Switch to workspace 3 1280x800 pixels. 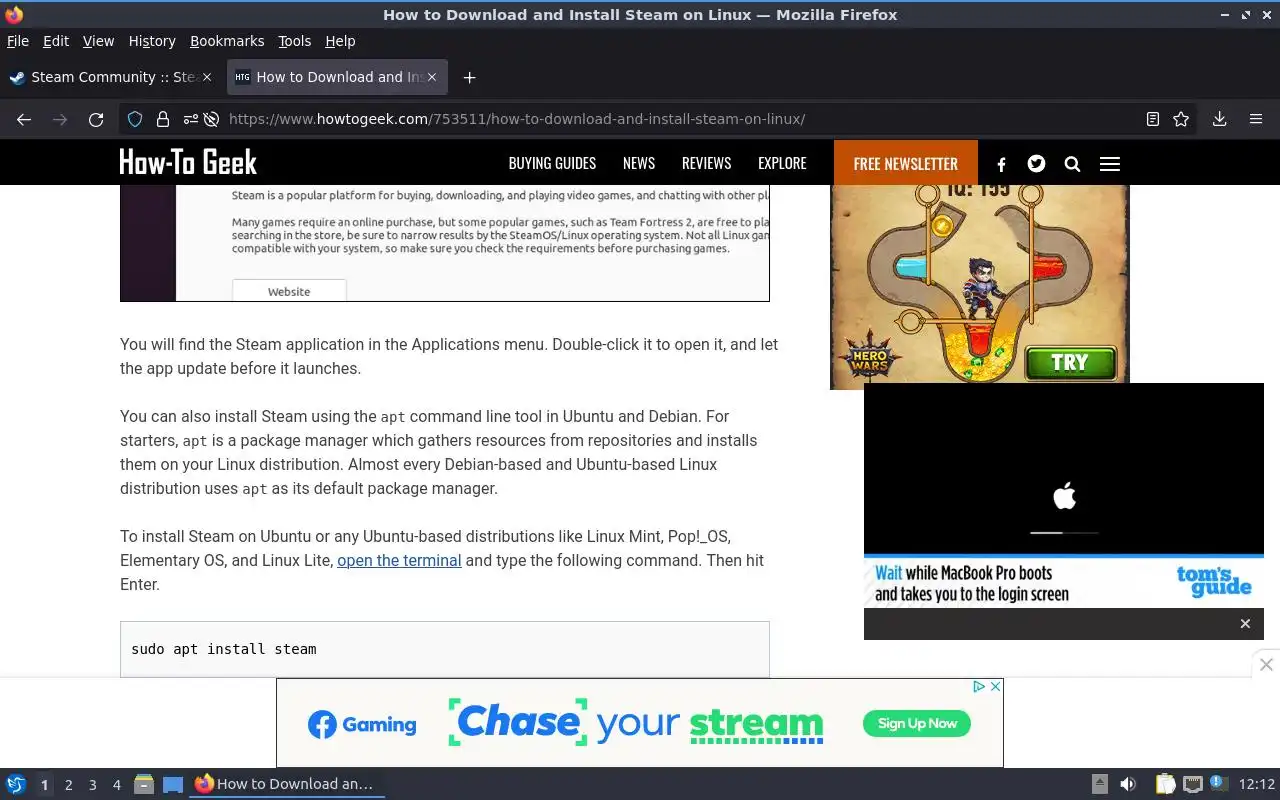(93, 785)
